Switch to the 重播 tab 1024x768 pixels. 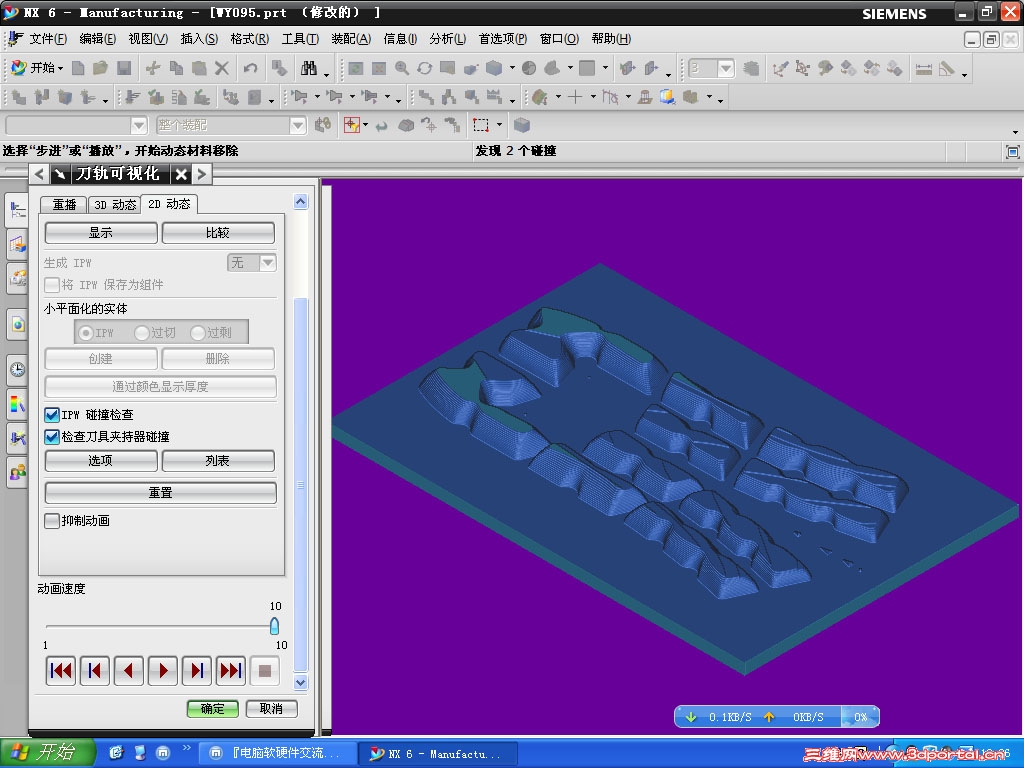(64, 204)
